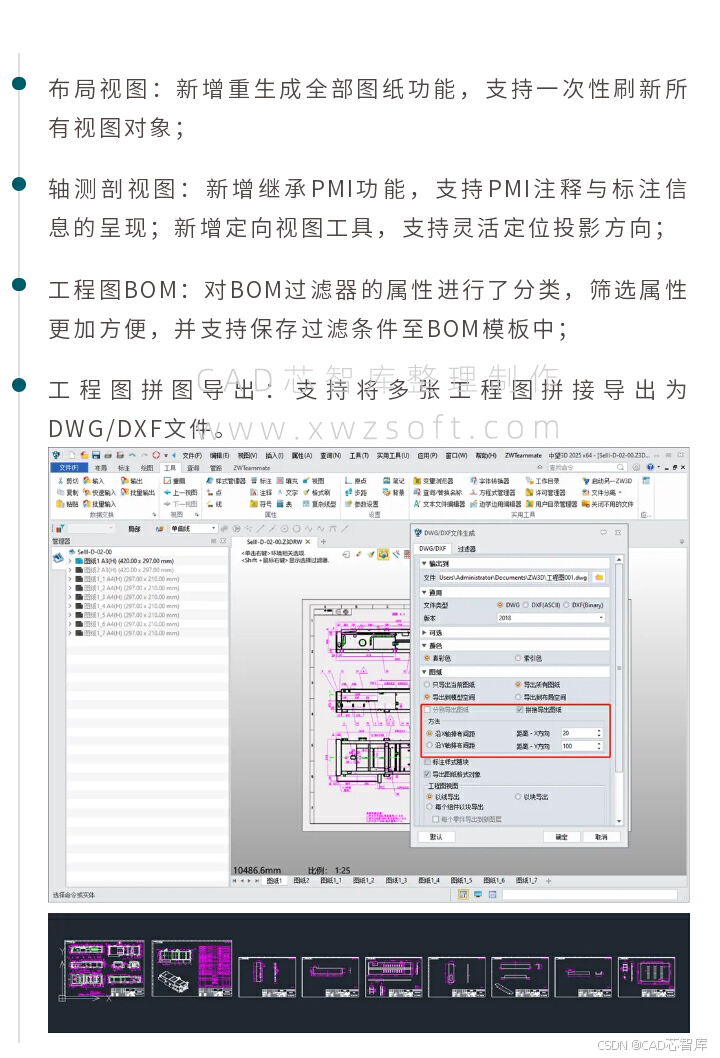Viewport: 720px width, 1058px height.
Task: Click 启动另一ZW3D launch icon
Action: [586, 481]
